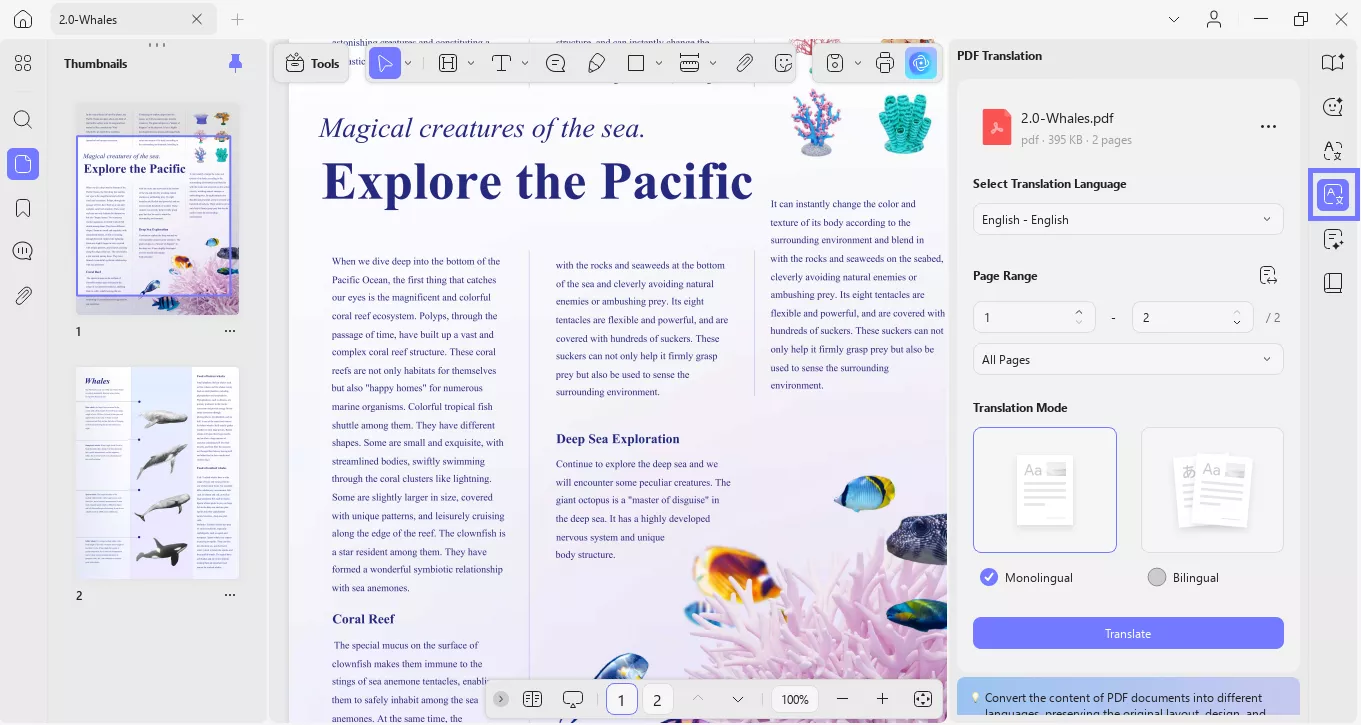Select the highlighter pen tool

pos(596,63)
